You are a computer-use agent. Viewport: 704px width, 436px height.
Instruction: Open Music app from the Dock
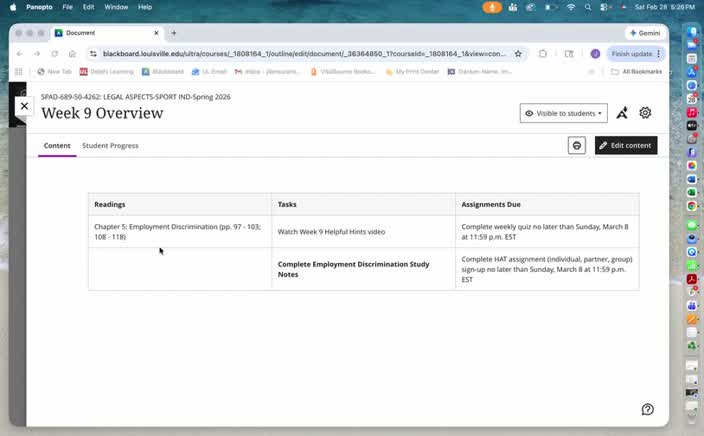[692, 112]
